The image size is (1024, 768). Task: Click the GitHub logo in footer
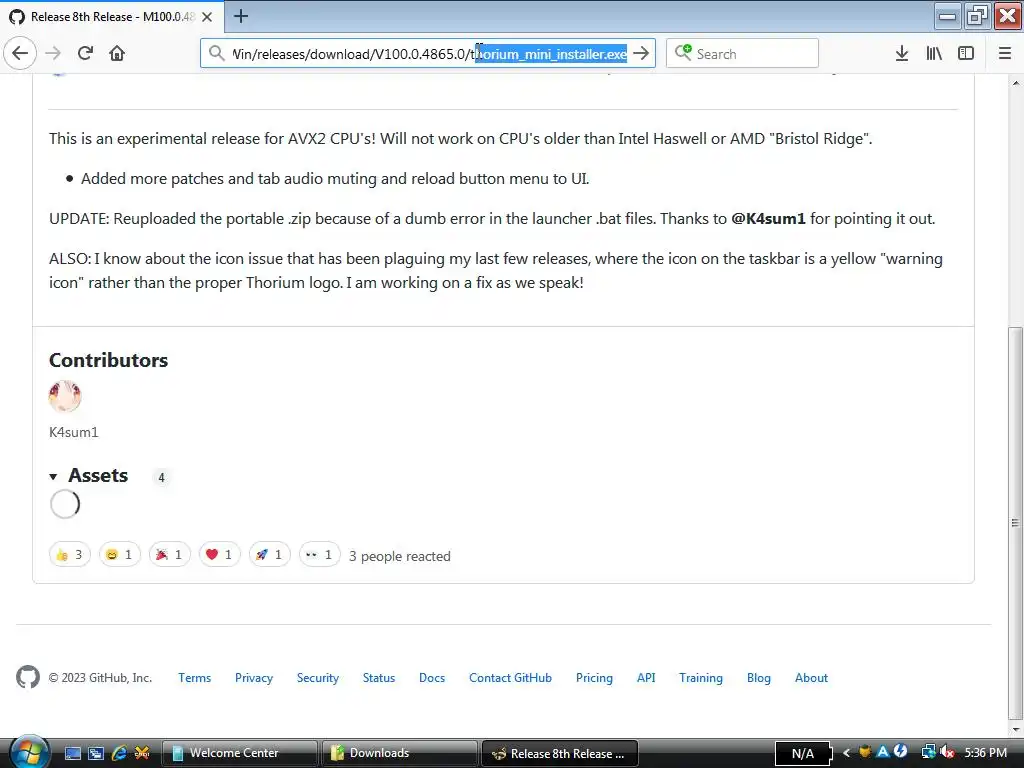tap(28, 677)
